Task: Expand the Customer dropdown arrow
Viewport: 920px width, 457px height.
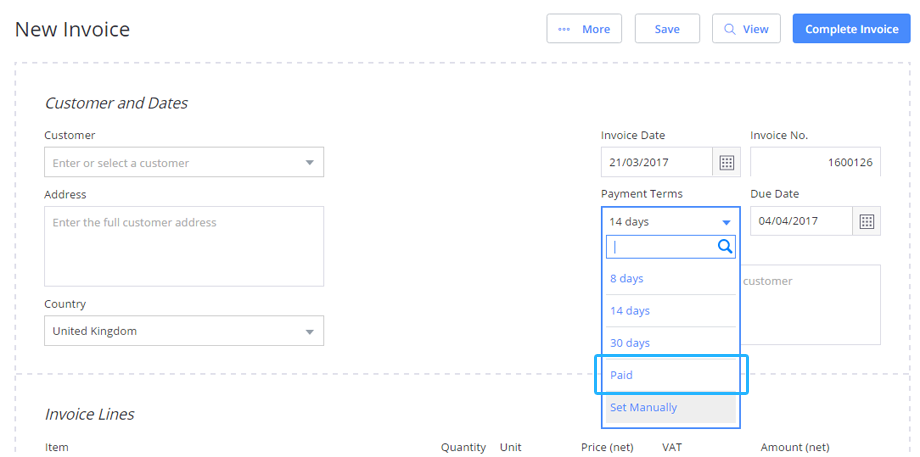Action: (x=310, y=163)
